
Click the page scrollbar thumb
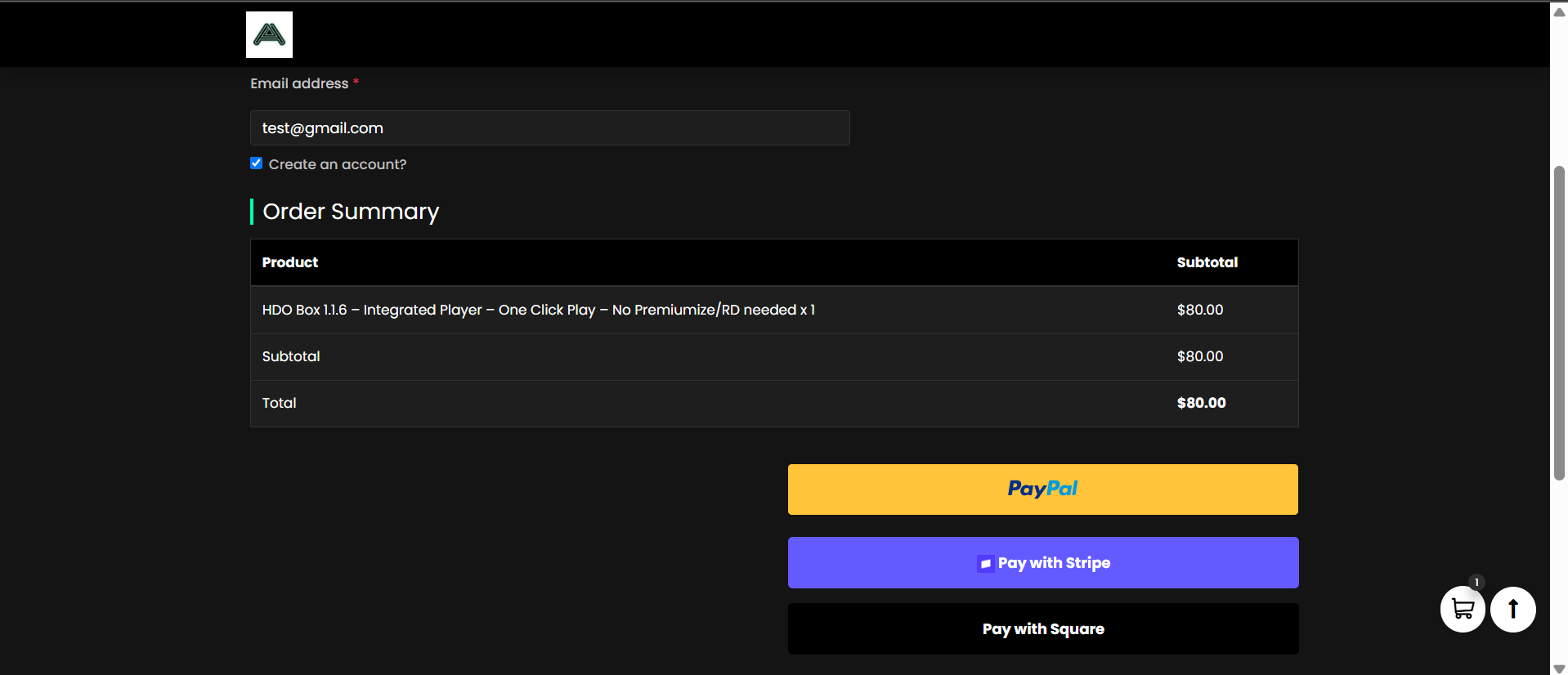click(1559, 323)
